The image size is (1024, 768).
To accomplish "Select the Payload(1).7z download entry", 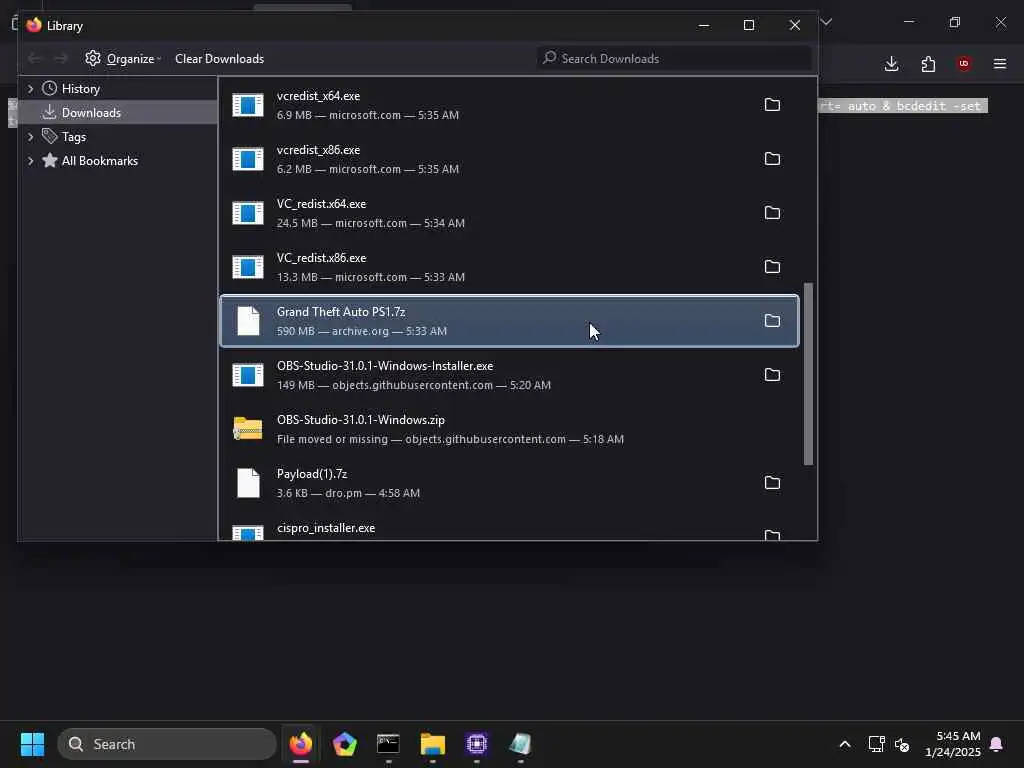I will coord(509,483).
